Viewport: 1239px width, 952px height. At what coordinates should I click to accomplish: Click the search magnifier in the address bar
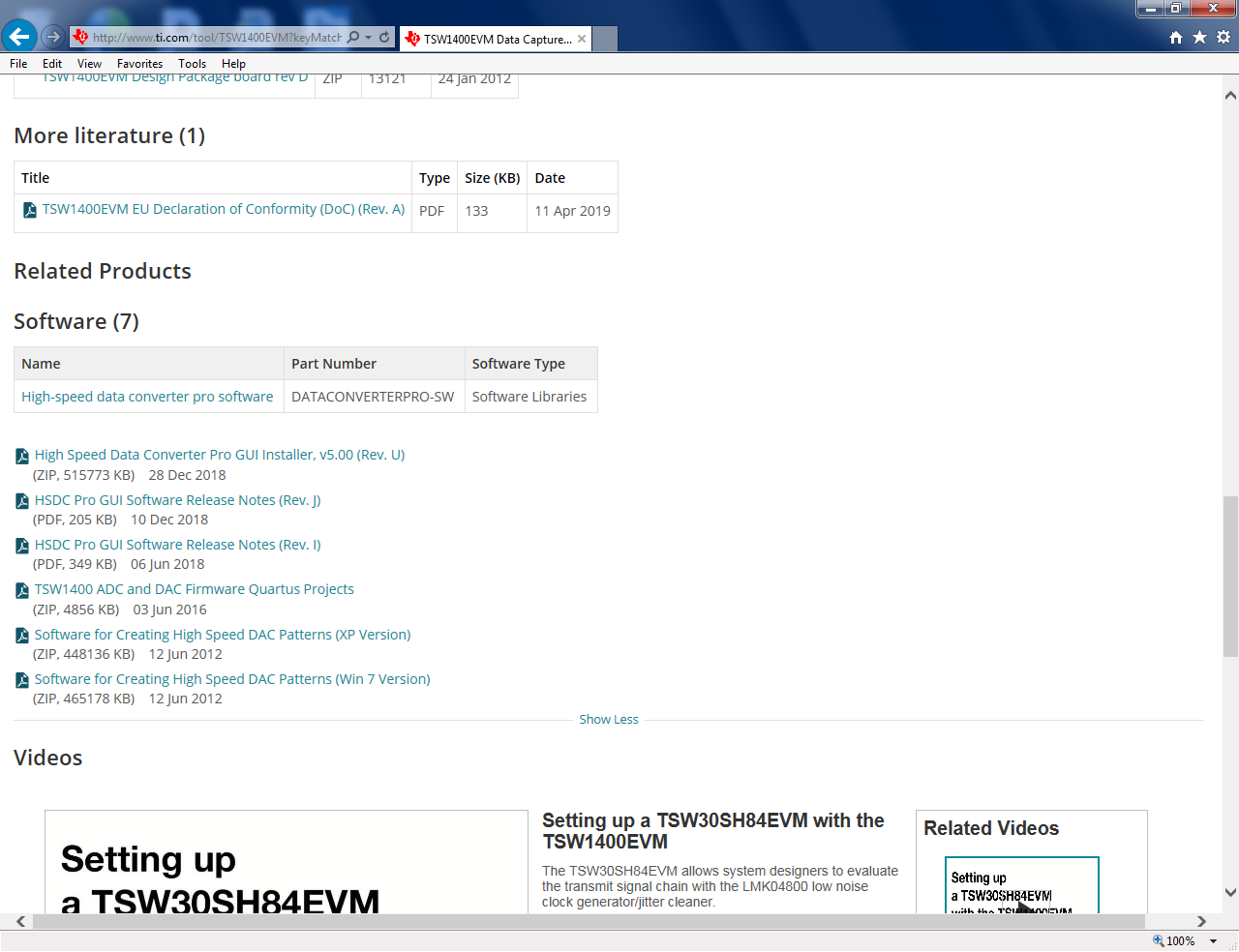353,37
